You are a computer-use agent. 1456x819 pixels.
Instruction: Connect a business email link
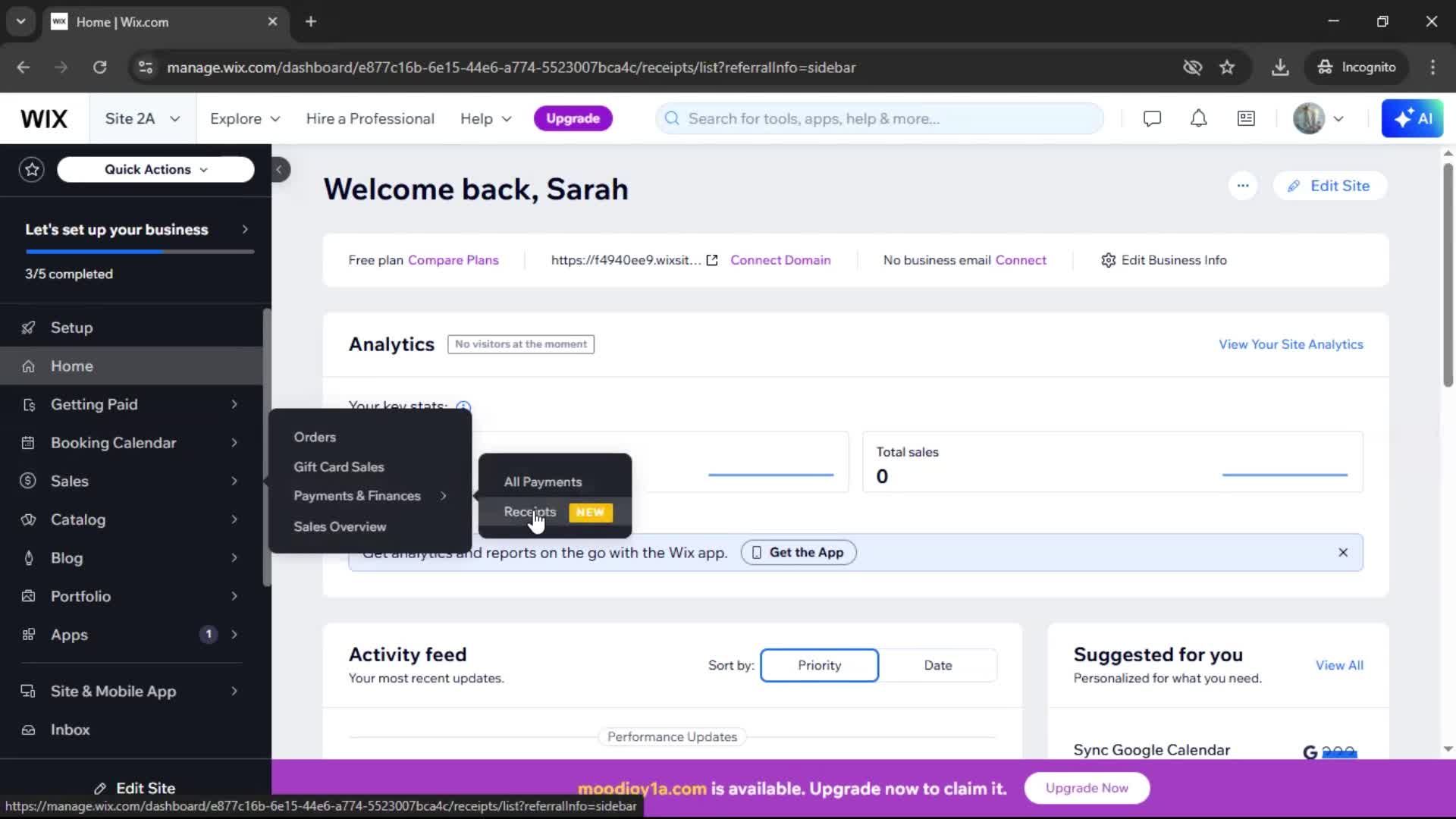click(1021, 260)
